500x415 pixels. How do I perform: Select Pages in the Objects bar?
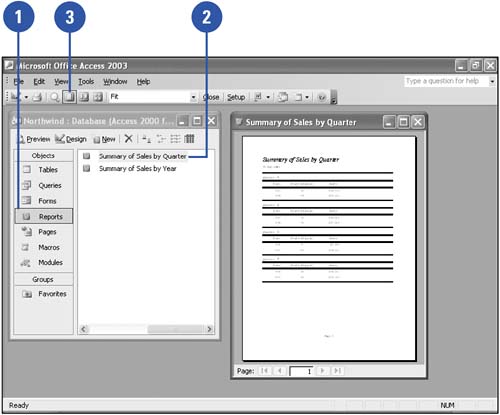[43, 232]
